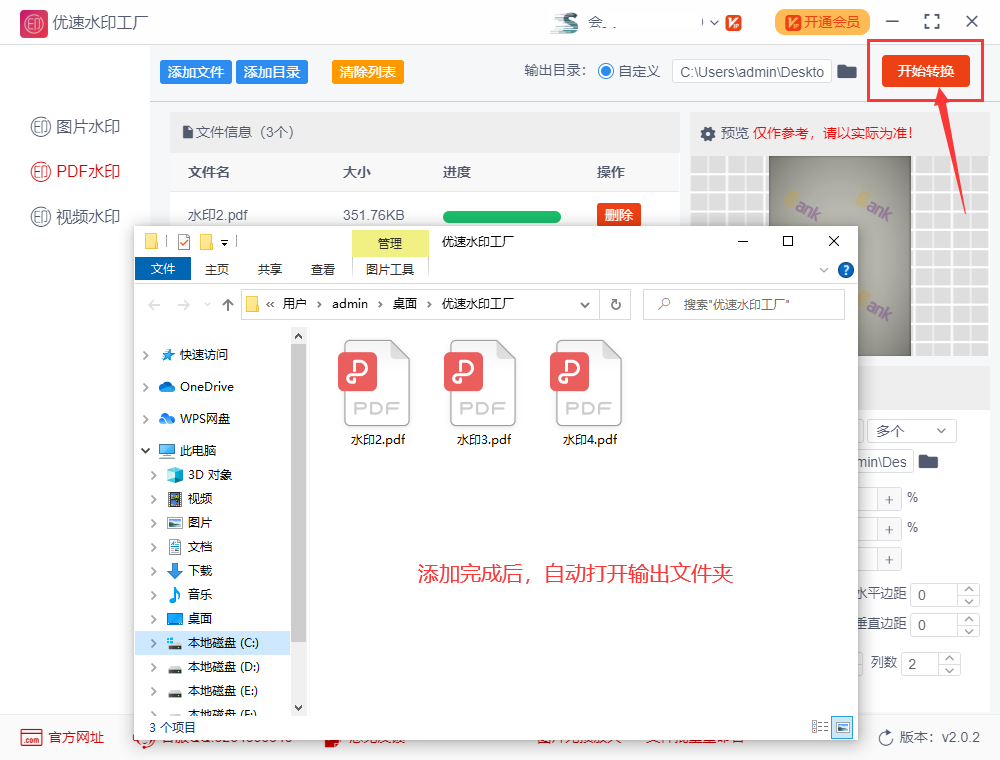Click the 添加文件 button
1000x760 pixels.
coord(196,72)
